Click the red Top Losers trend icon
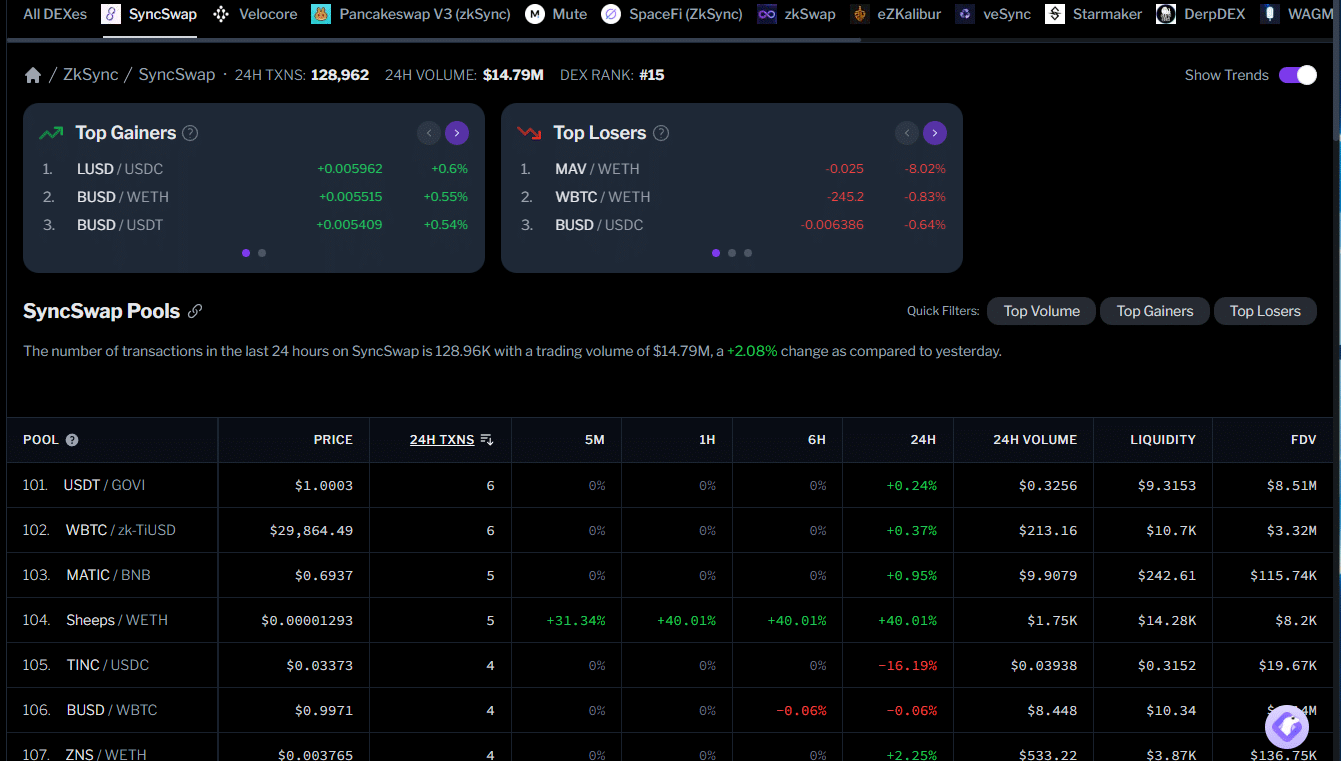Image resolution: width=1341 pixels, height=761 pixels. [x=529, y=133]
